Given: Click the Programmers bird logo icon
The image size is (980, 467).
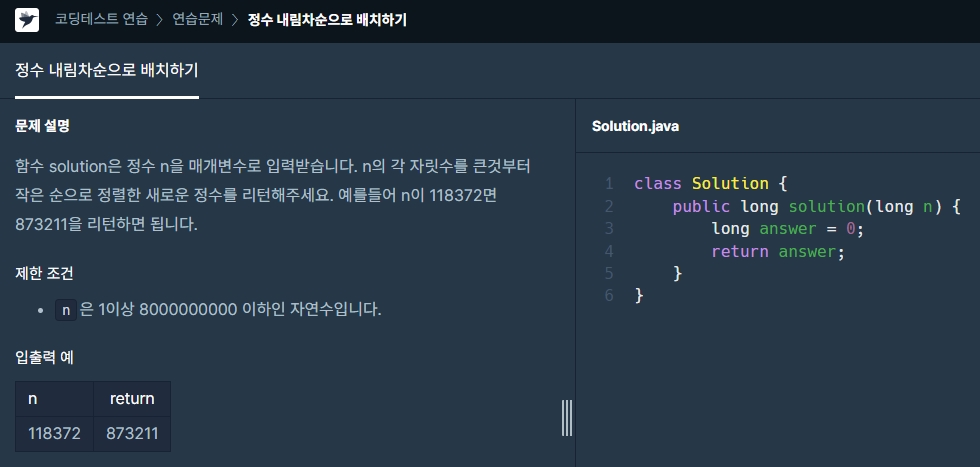Looking at the screenshot, I should [x=27, y=20].
